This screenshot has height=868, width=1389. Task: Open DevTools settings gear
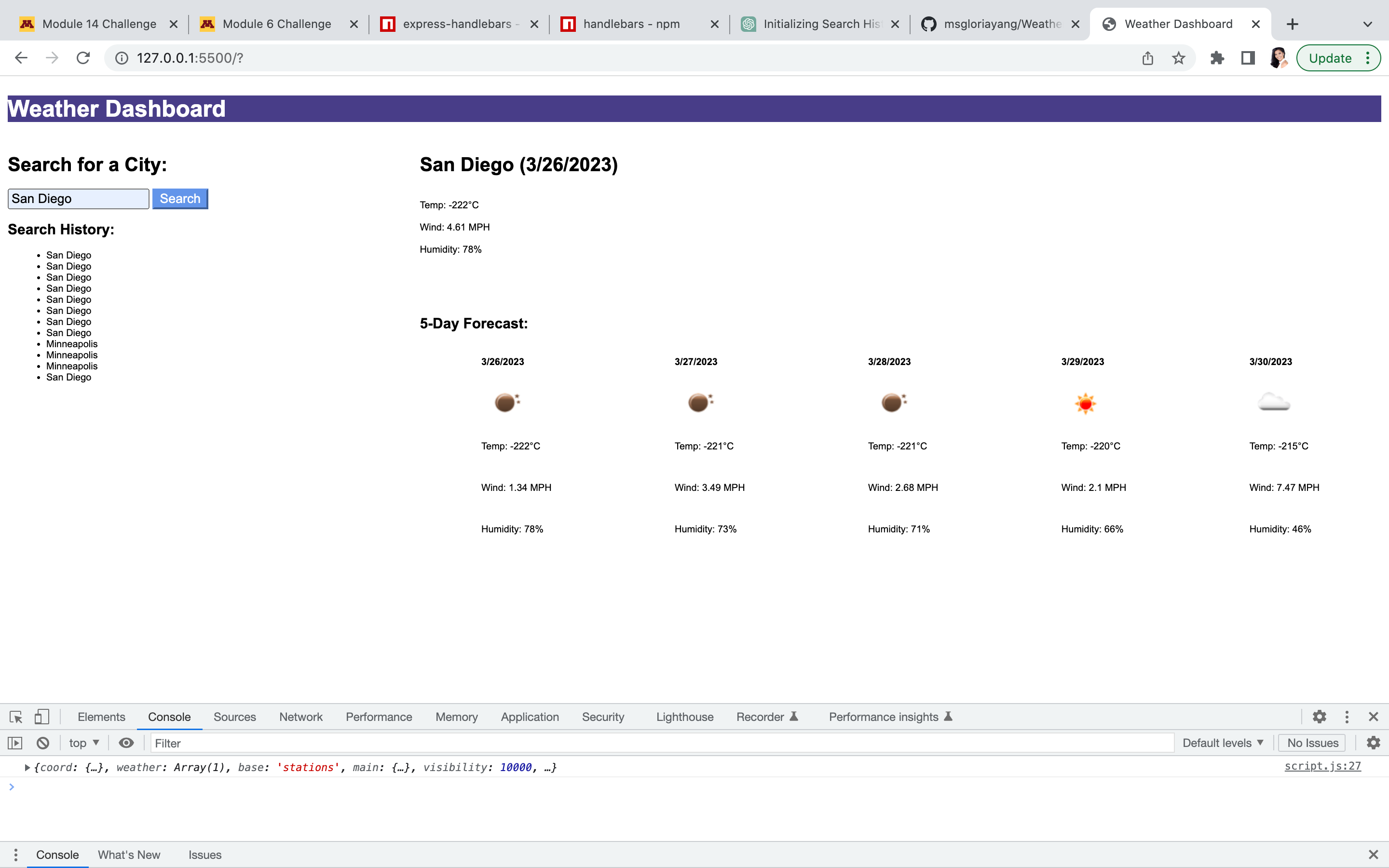tap(1319, 717)
